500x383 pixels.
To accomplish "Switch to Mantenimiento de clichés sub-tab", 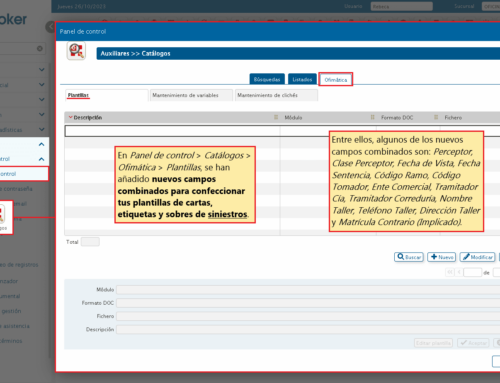I will [276, 95].
